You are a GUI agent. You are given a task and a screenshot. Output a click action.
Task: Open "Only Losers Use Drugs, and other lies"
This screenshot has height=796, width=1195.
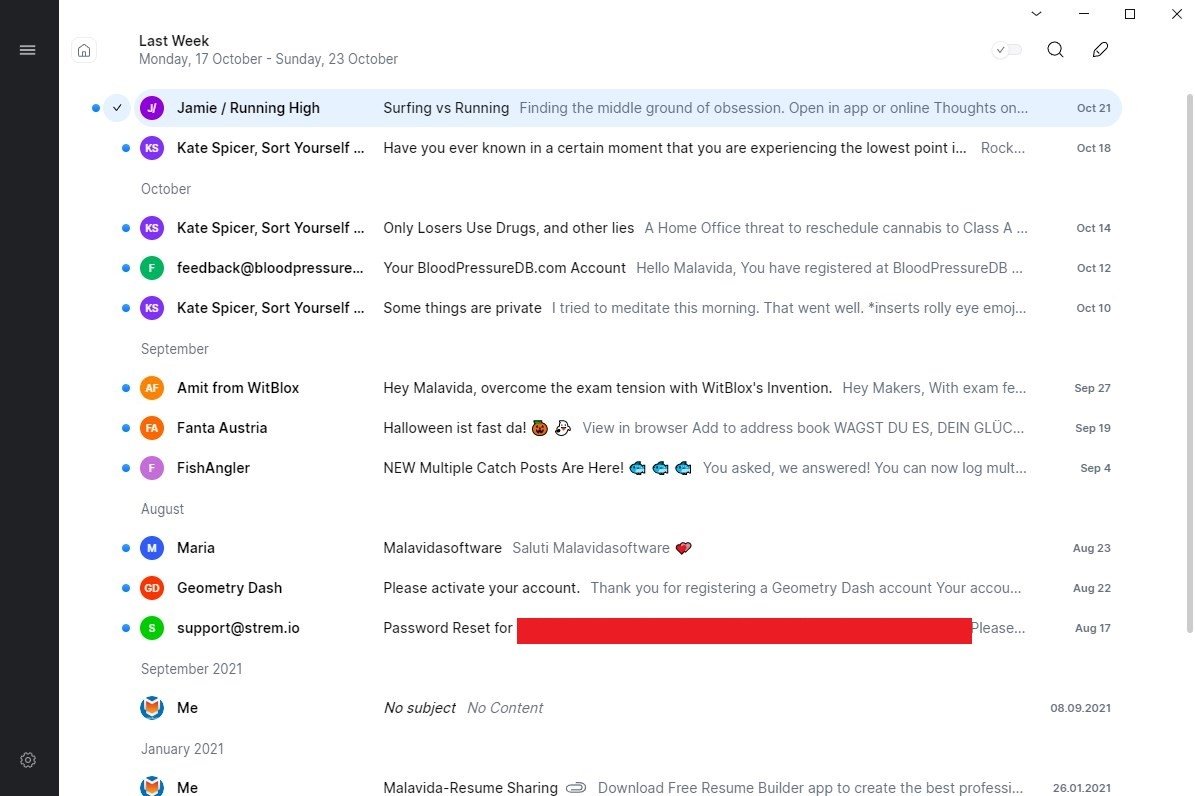click(508, 228)
